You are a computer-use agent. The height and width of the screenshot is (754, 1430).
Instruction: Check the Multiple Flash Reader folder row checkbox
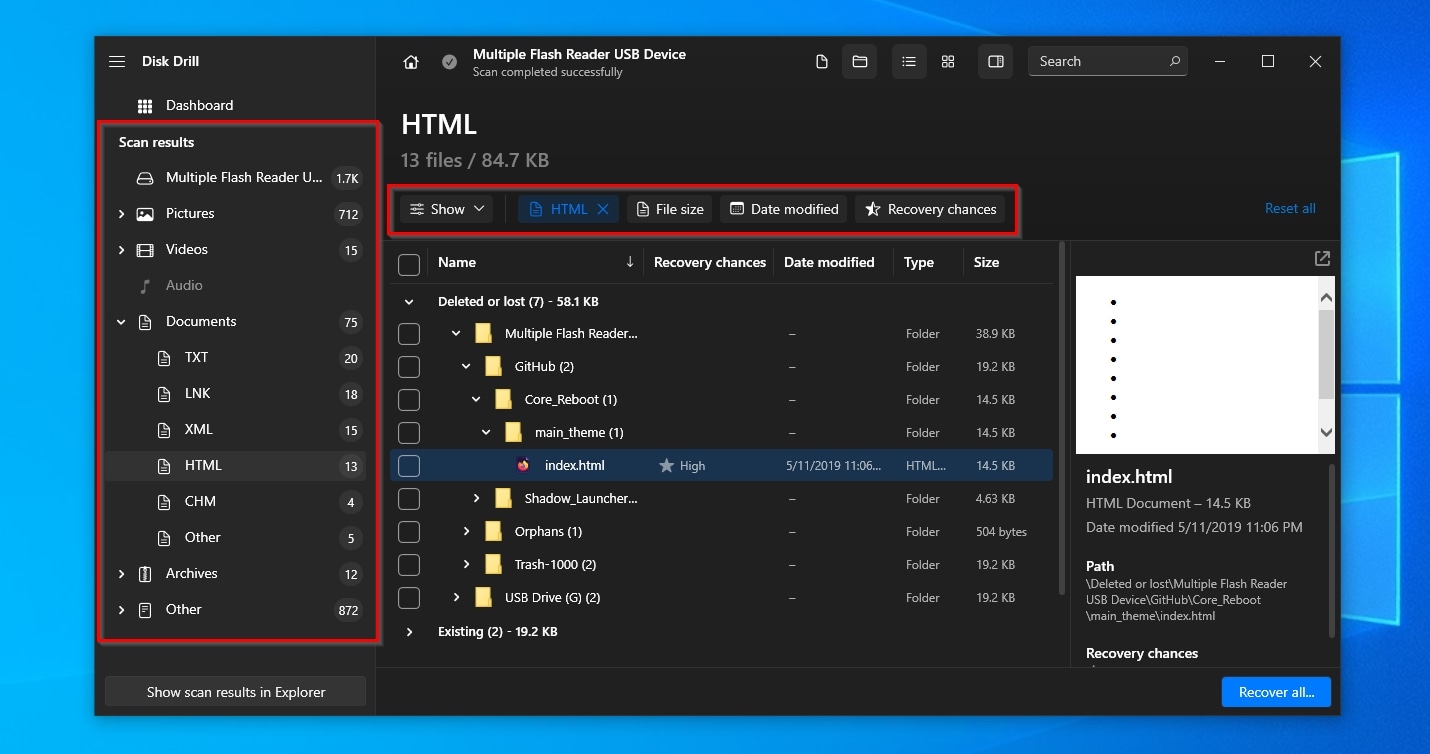coord(408,334)
